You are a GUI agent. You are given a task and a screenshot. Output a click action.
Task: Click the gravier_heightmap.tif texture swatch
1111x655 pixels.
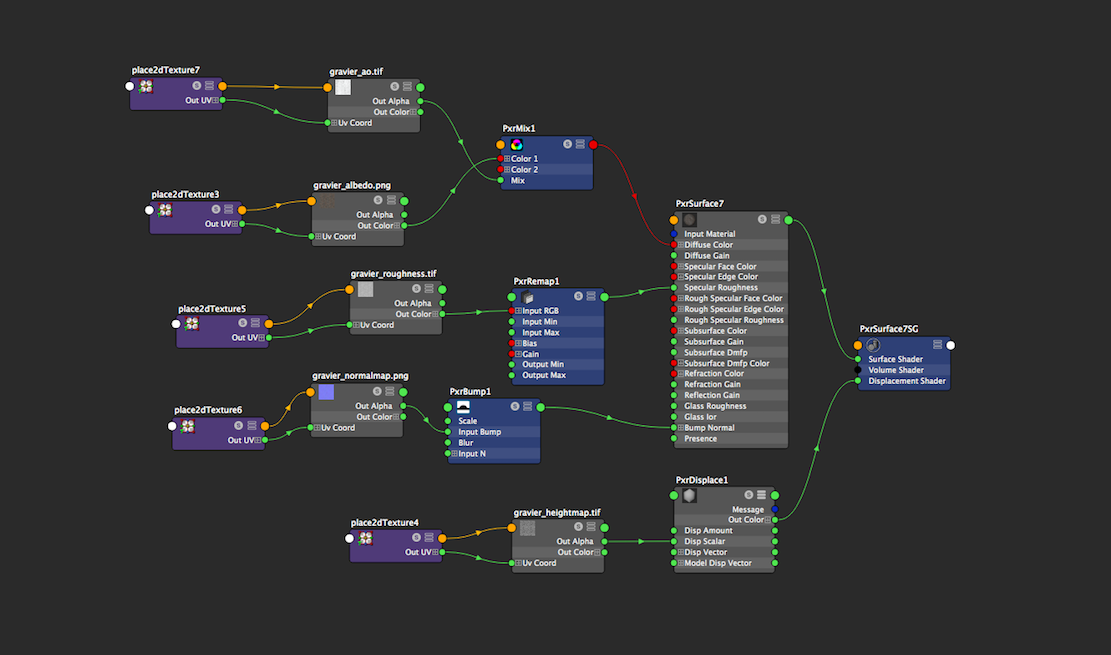(x=527, y=528)
